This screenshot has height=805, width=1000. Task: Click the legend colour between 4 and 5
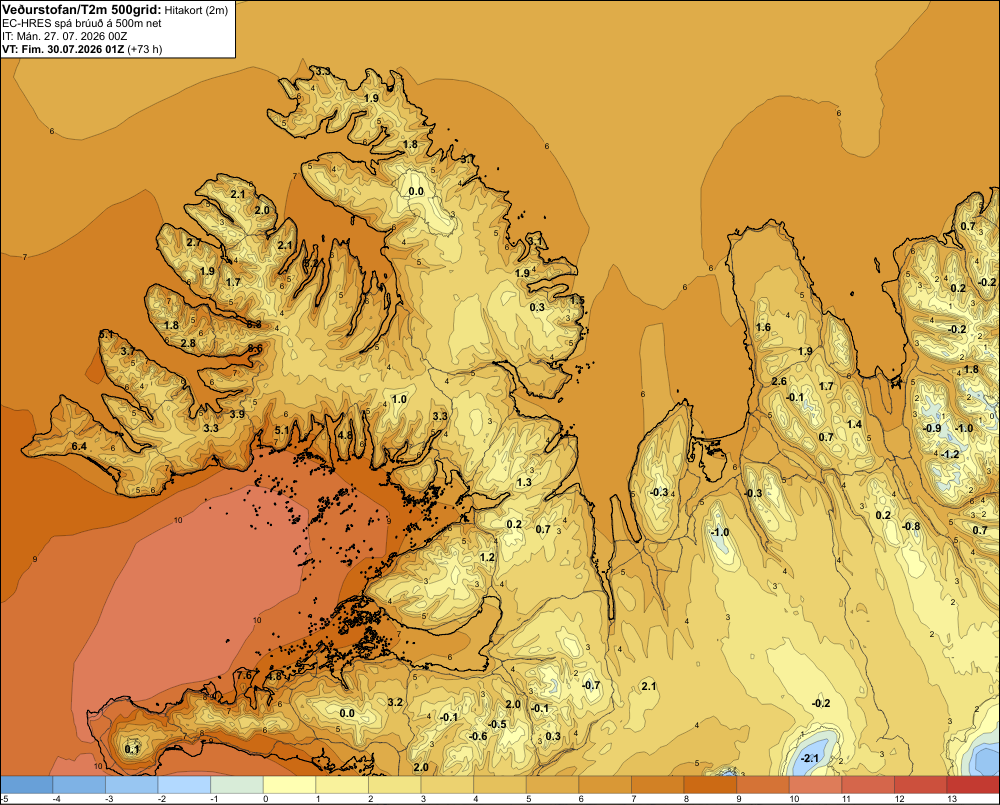coord(499,785)
